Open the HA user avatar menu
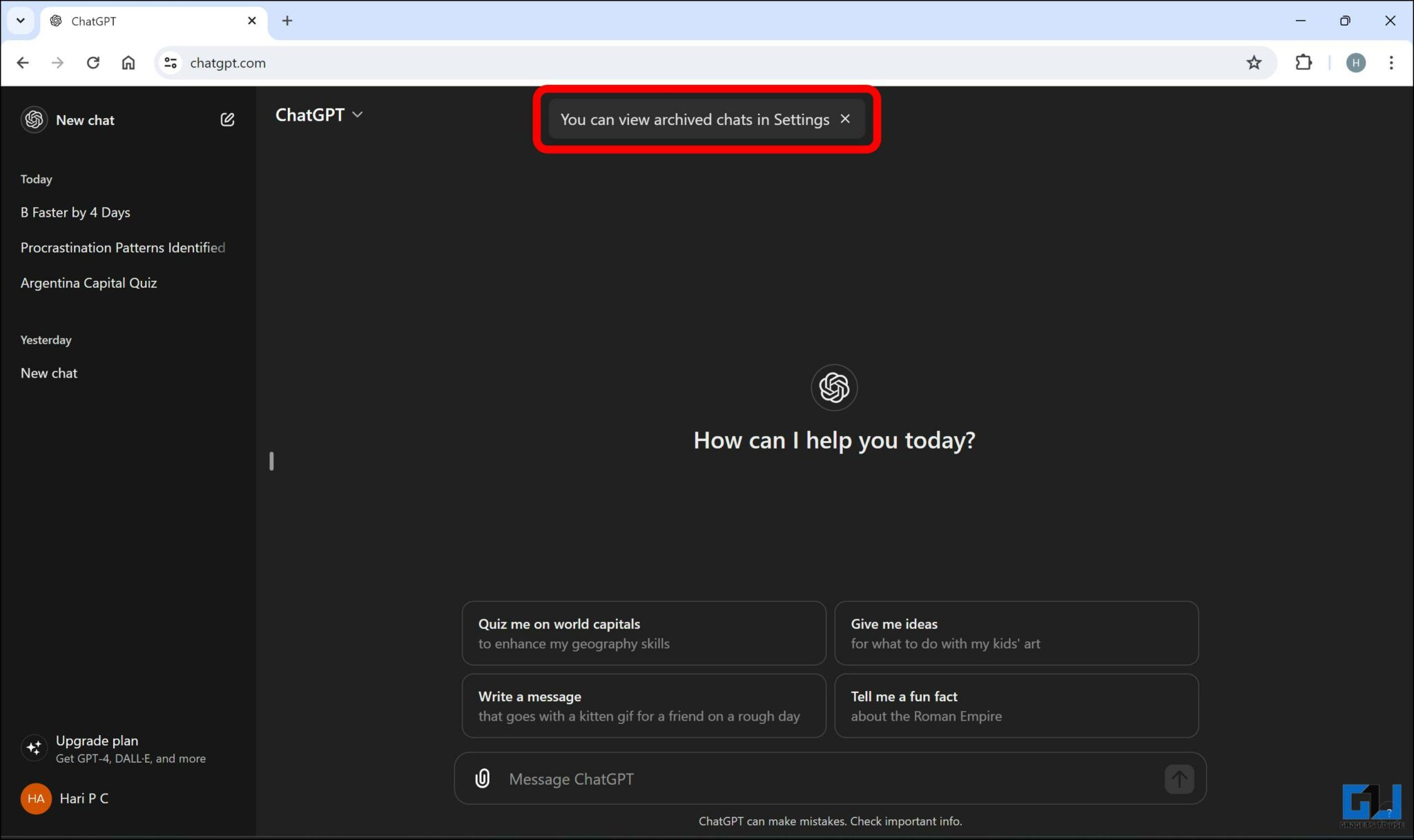The height and width of the screenshot is (840, 1414). (x=36, y=799)
